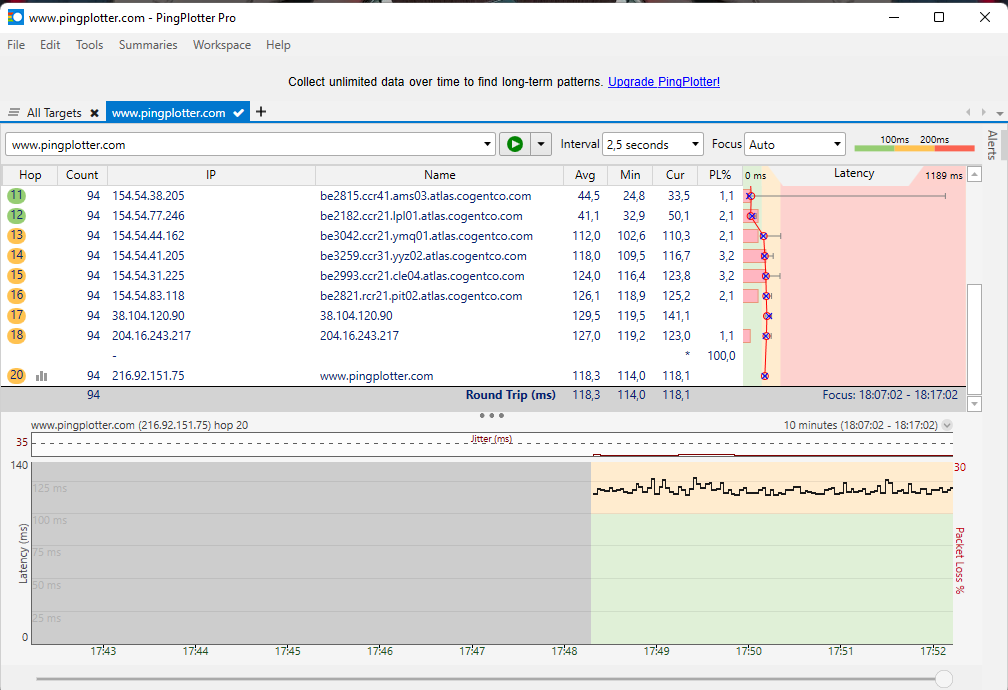Click the Upgrade PingPlotter! link
This screenshot has width=1008, height=690.
tap(663, 82)
